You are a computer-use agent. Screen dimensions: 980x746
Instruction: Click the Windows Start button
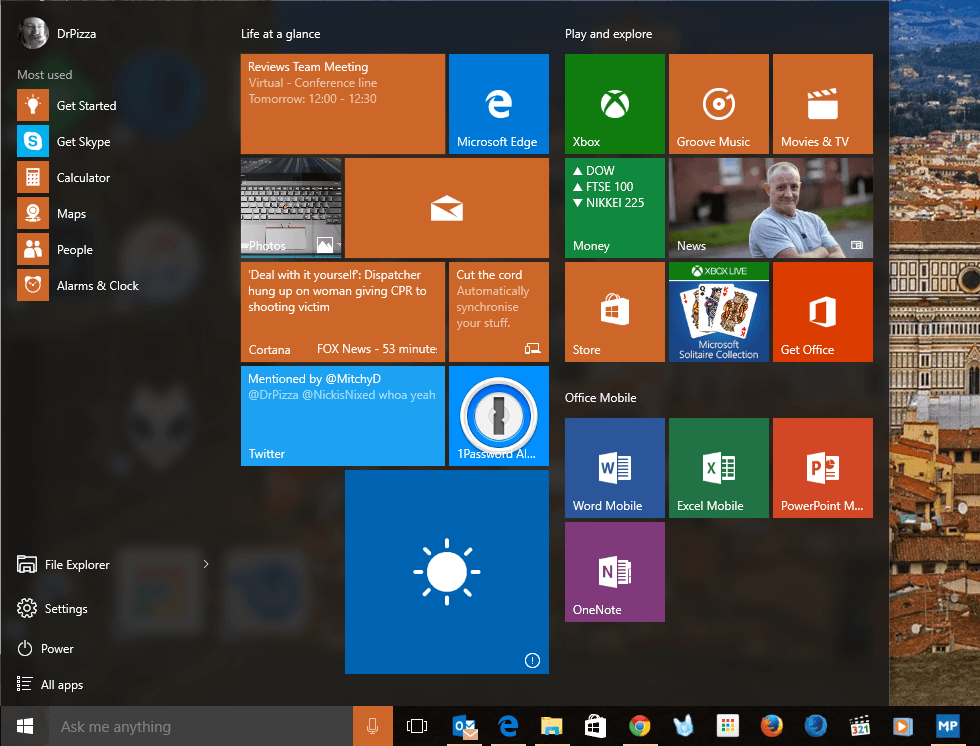[x=25, y=726]
